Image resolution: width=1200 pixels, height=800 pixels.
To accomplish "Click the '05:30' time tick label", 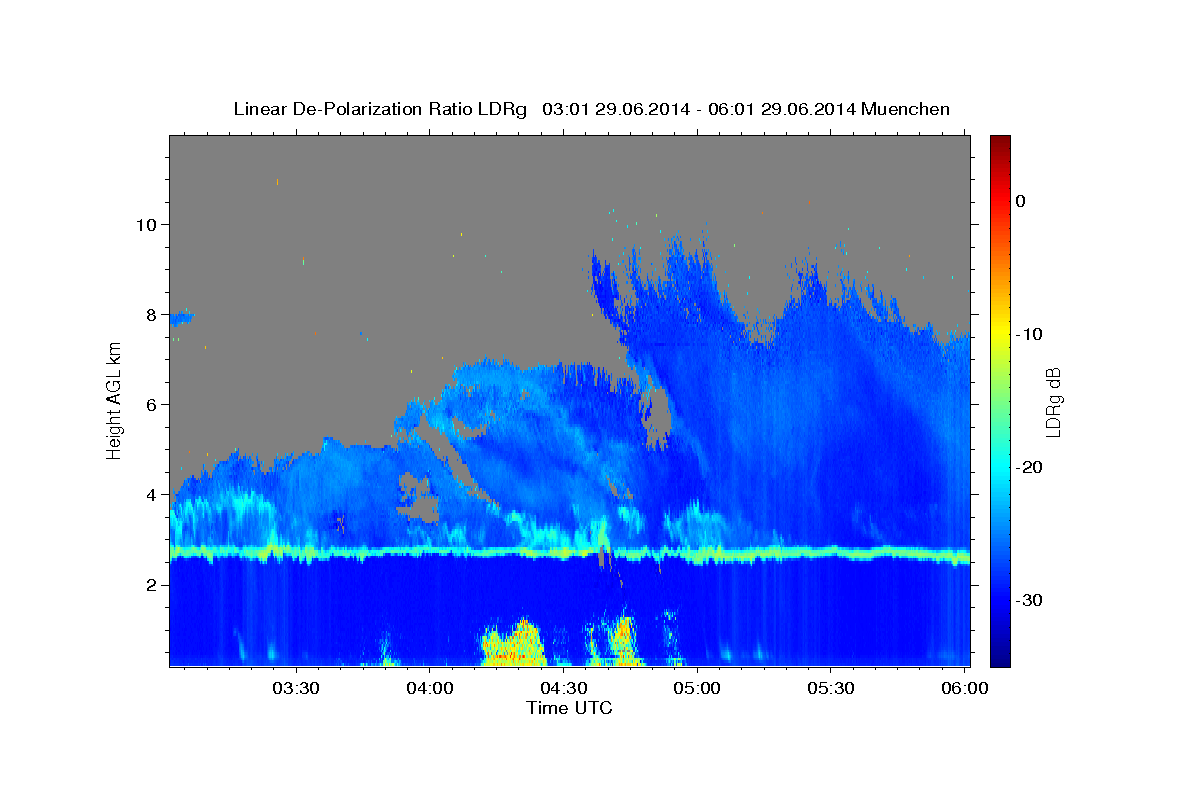I will click(x=830, y=689).
